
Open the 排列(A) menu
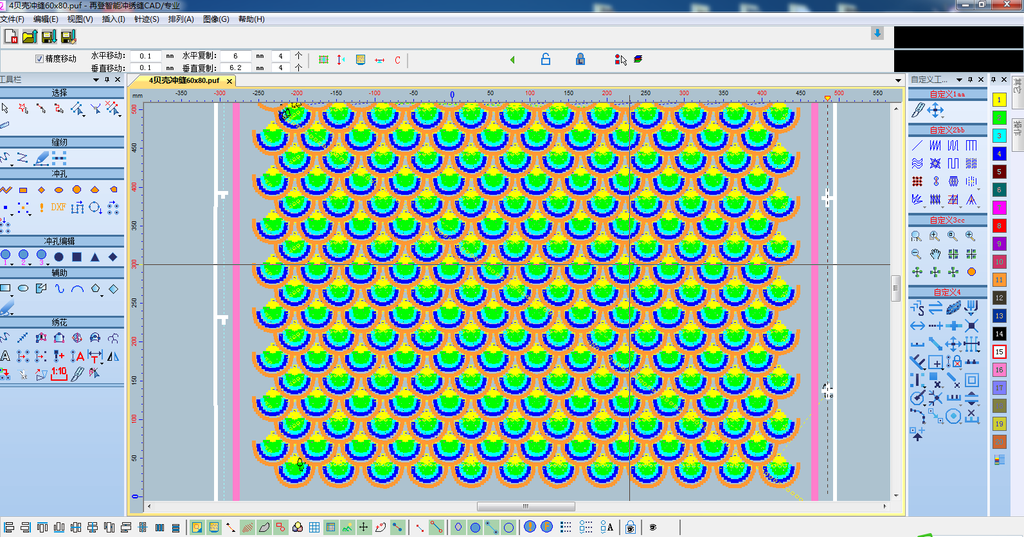click(182, 19)
